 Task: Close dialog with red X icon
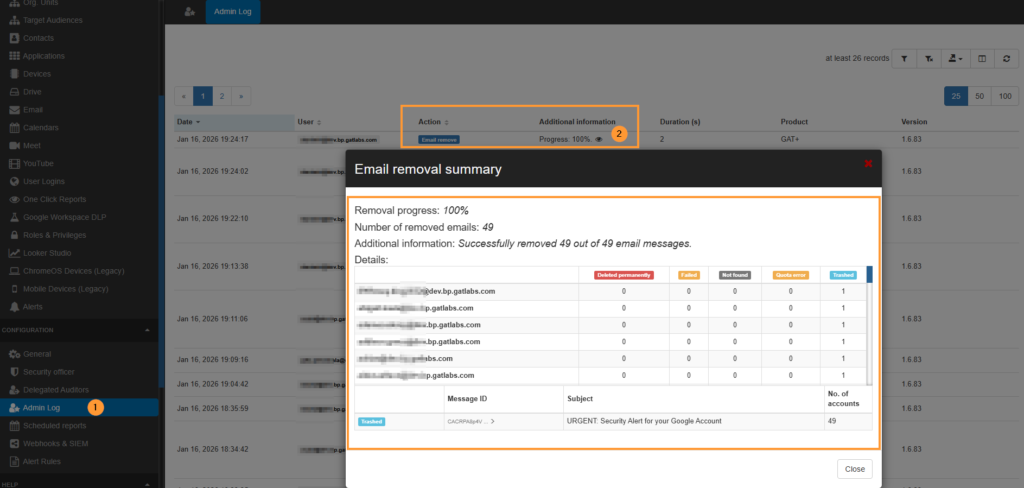pos(867,162)
